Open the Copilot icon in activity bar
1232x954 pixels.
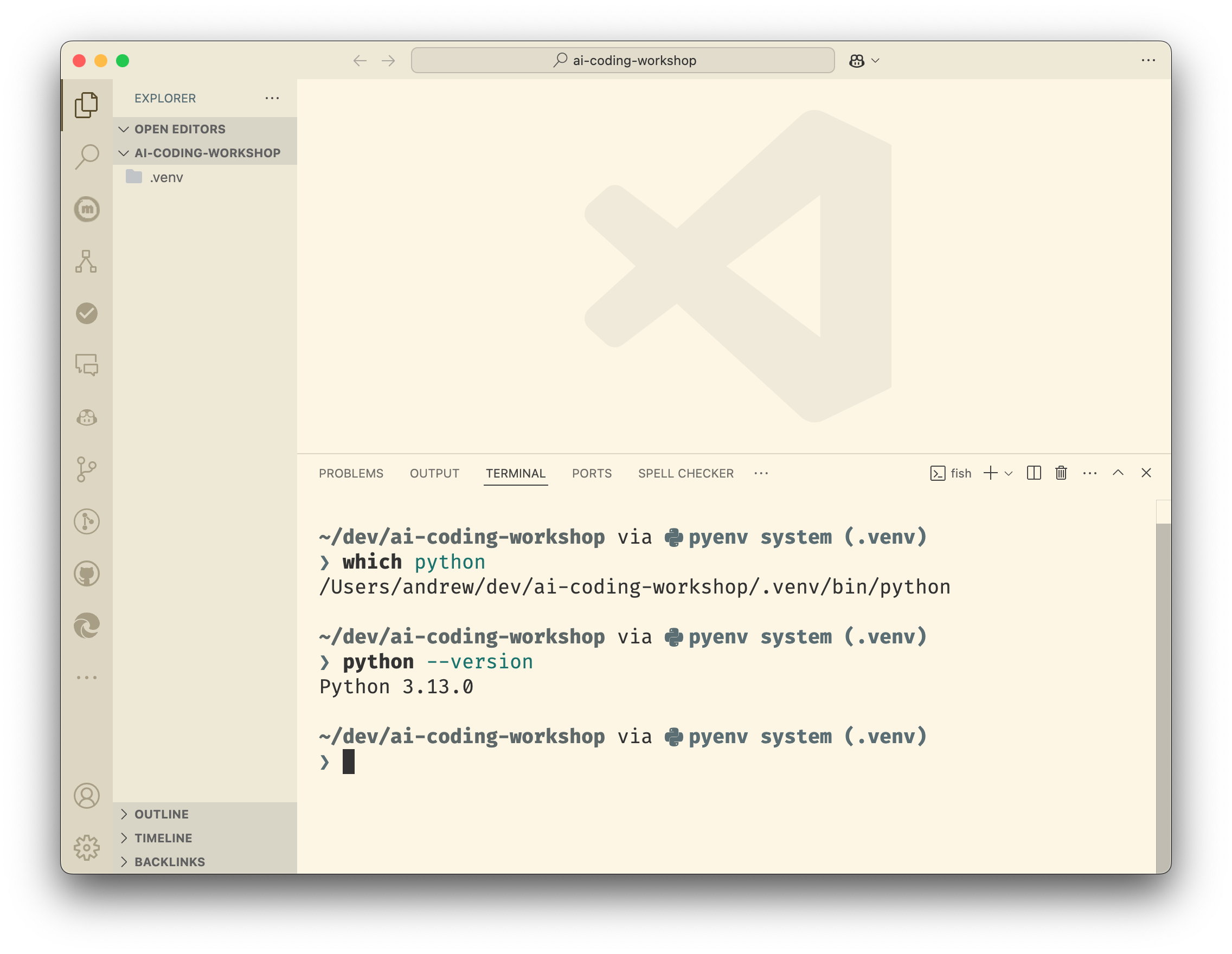86,417
